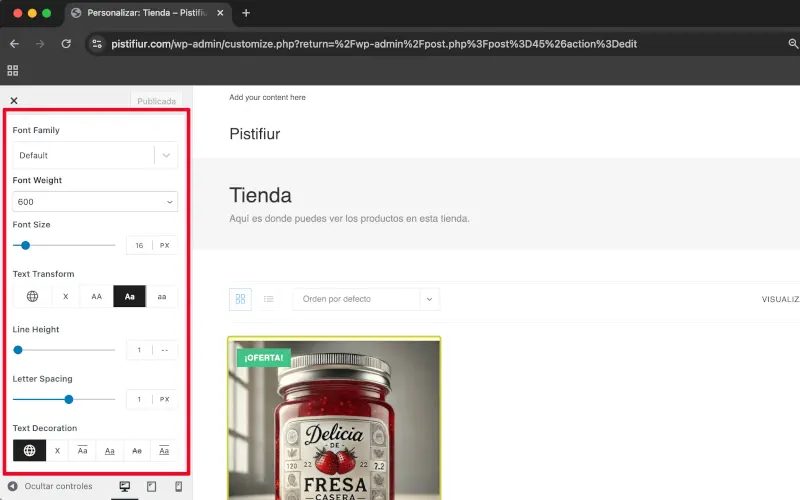This screenshot has height=500, width=800.
Task: Click the Tienda page heading
Action: point(260,195)
